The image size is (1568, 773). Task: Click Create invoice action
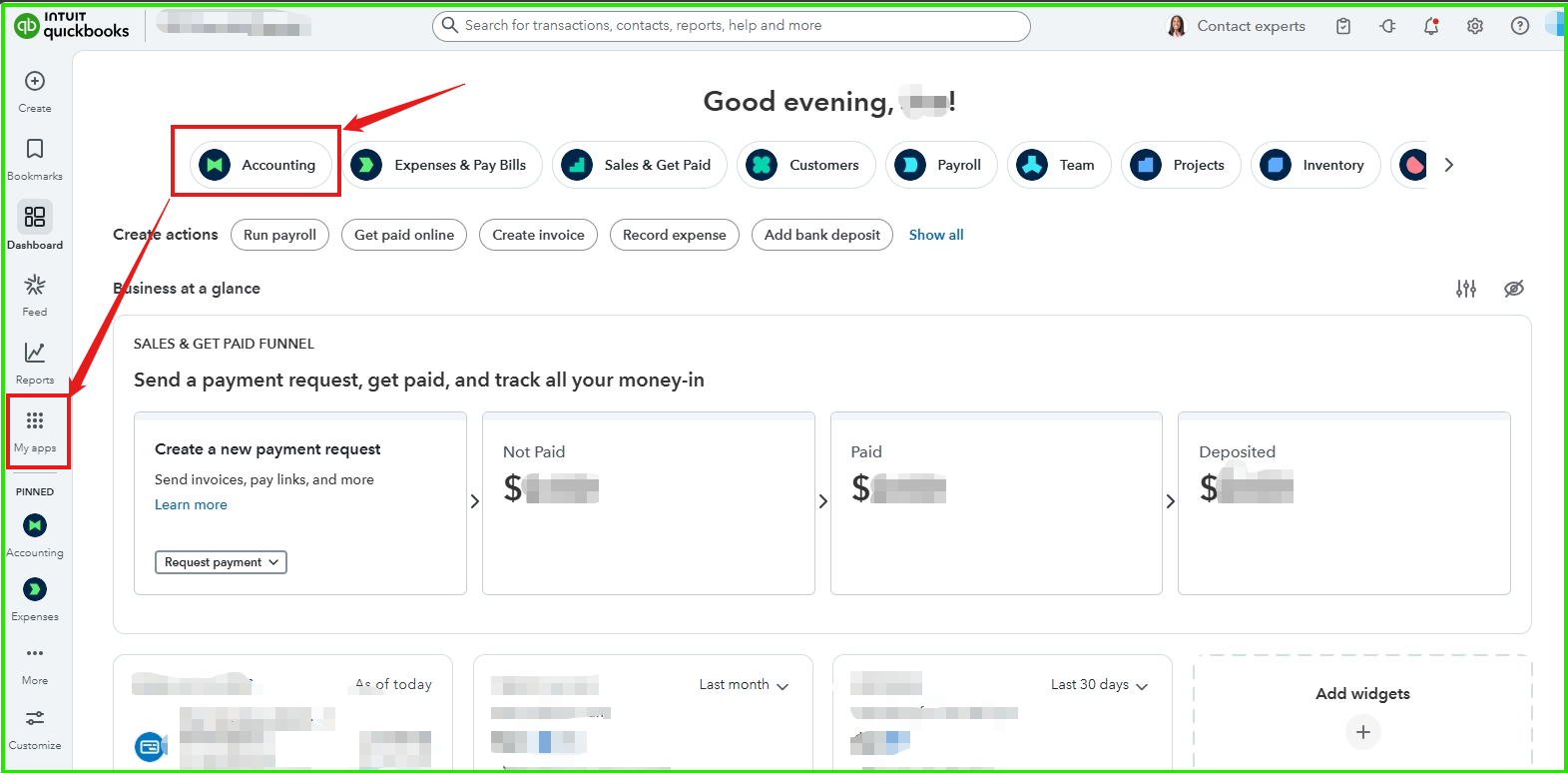coord(538,235)
